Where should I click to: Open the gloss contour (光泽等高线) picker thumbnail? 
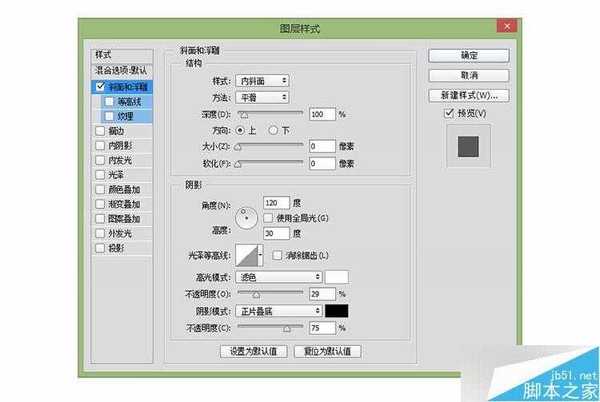[x=247, y=257]
